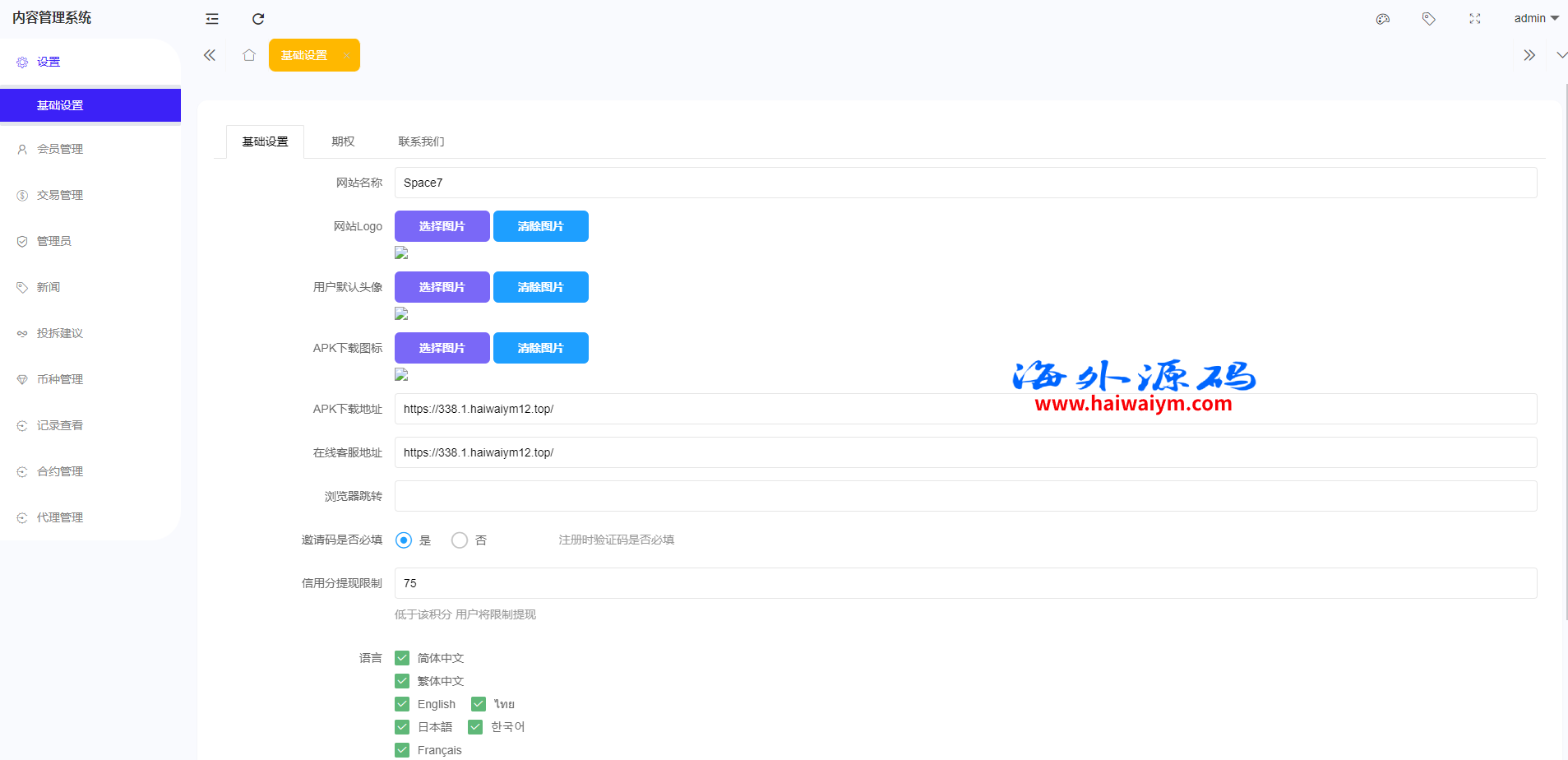Uncheck the 简体中文 language checkbox

402,658
